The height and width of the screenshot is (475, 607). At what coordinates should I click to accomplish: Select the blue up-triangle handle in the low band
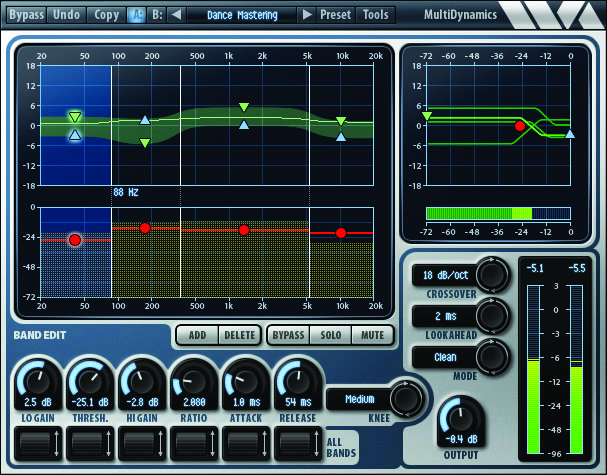[x=75, y=135]
